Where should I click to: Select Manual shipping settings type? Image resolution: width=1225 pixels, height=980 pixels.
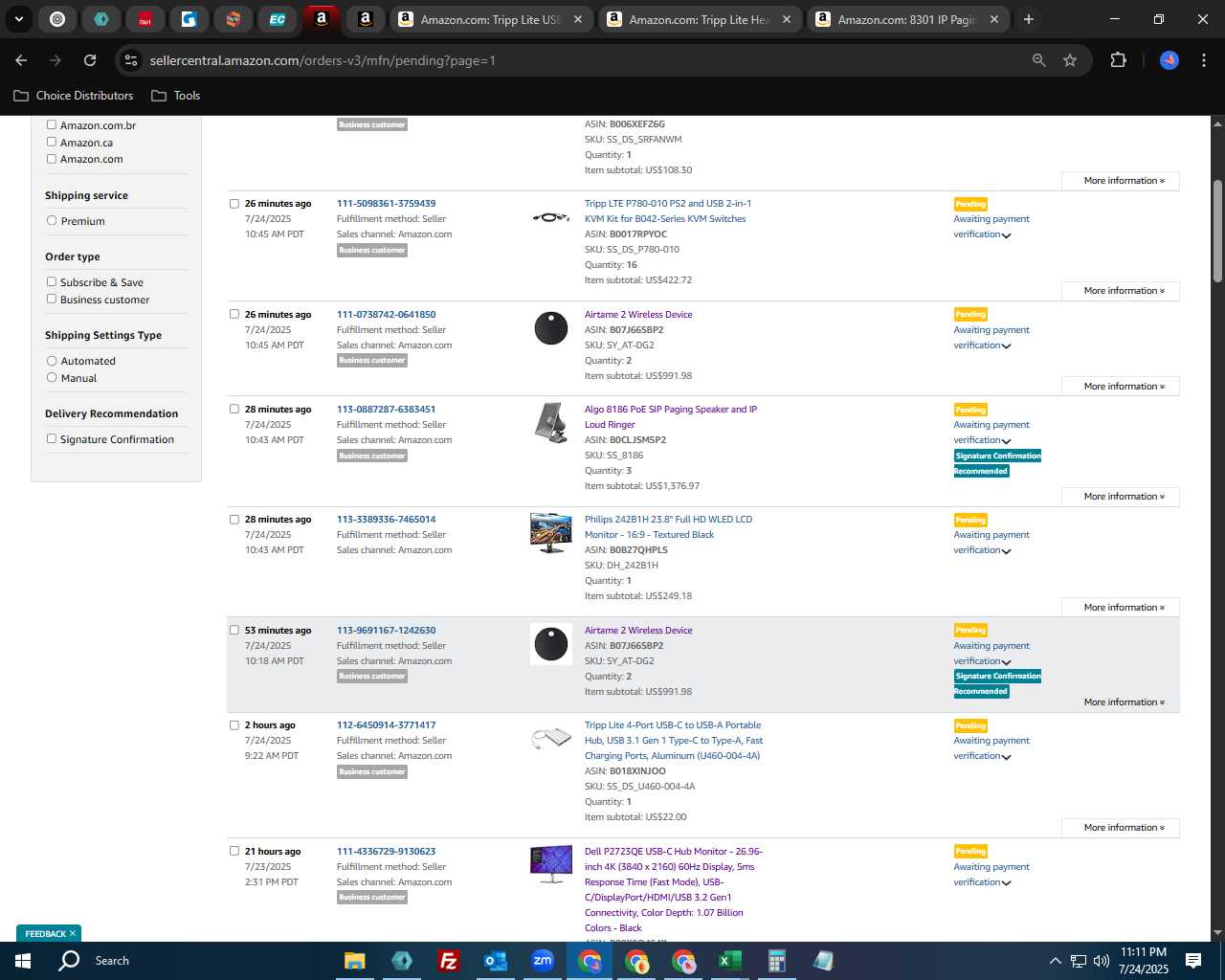(52, 378)
